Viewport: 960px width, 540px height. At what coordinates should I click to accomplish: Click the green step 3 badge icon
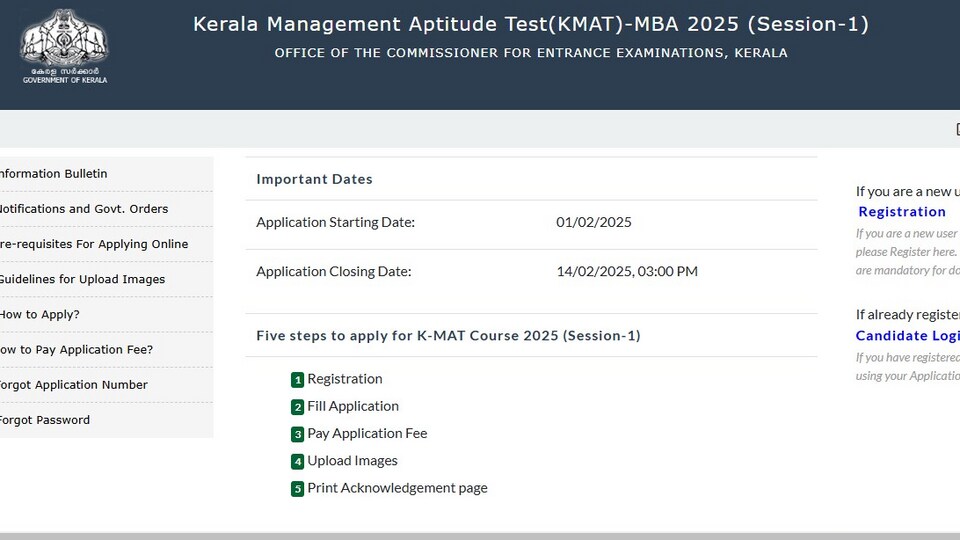298,435
